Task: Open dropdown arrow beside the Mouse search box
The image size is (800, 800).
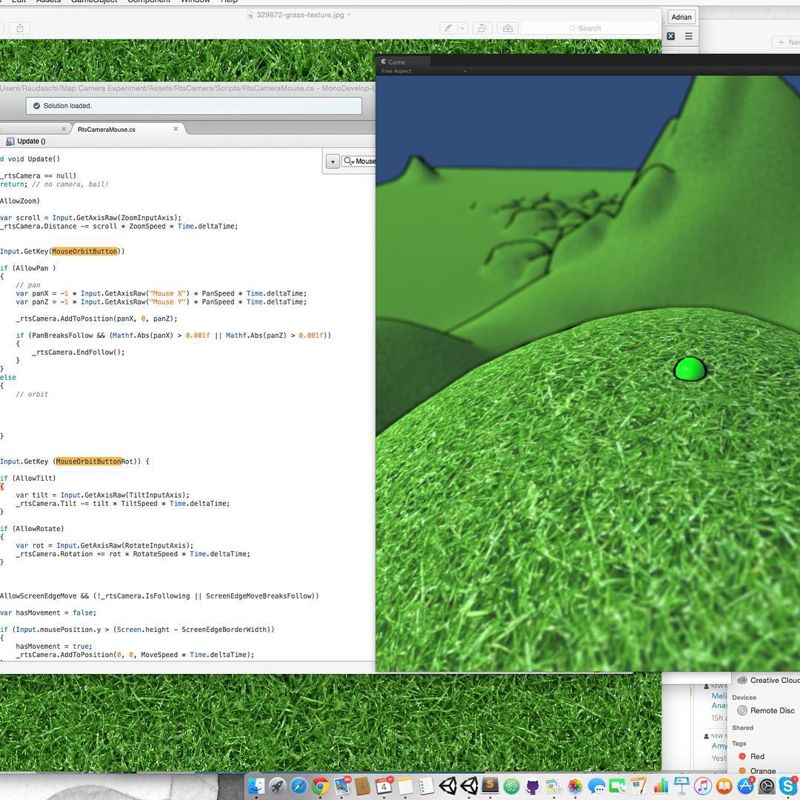Action: pos(332,161)
